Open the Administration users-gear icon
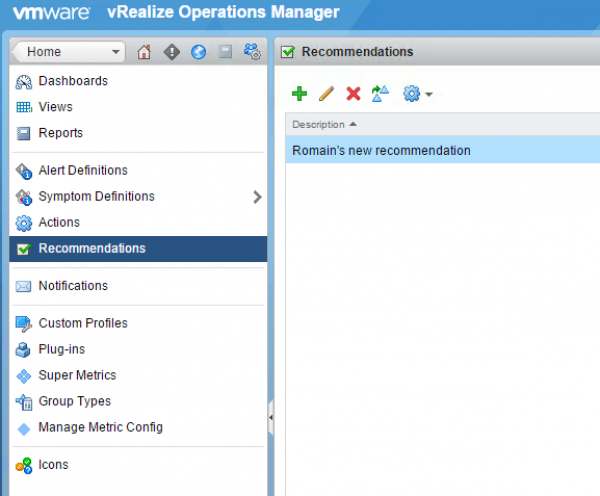600x496 pixels. 253,51
